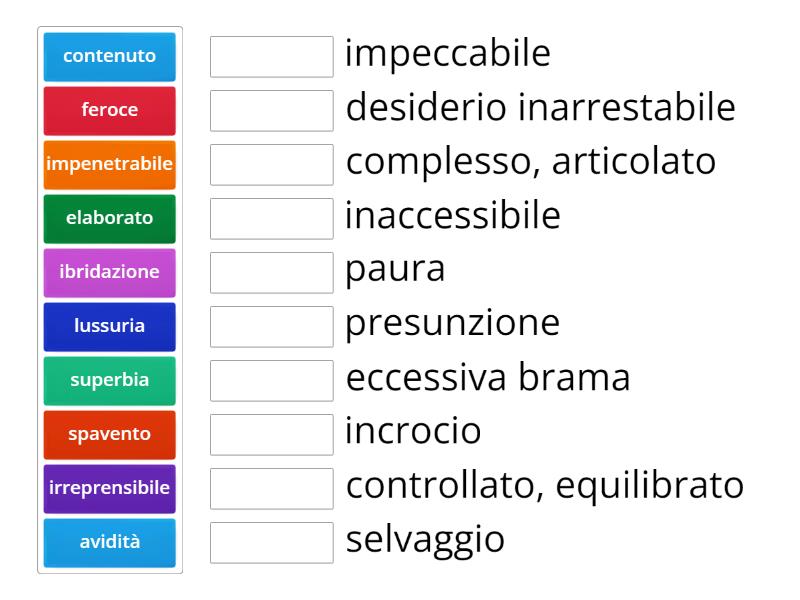The image size is (800, 600).
Task: Click the answer box beside 'incrocio'
Action: tap(272, 434)
